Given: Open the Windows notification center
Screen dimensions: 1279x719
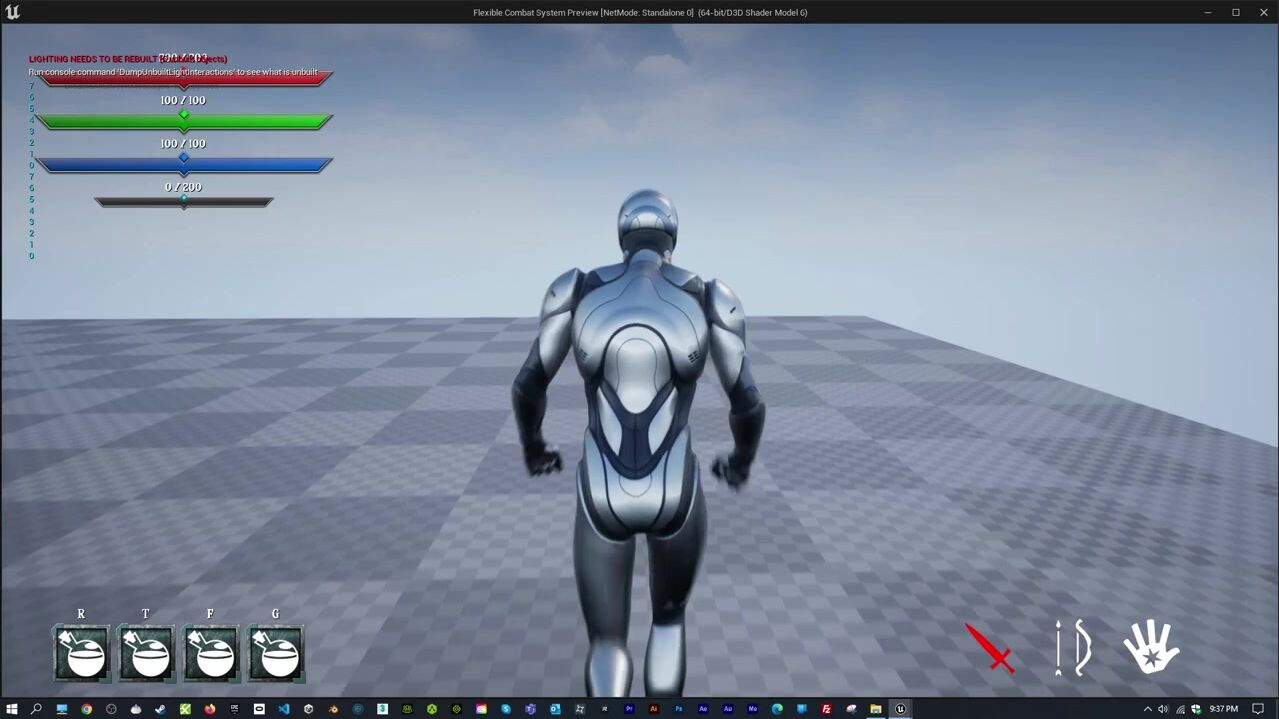Looking at the screenshot, I should 1258,709.
